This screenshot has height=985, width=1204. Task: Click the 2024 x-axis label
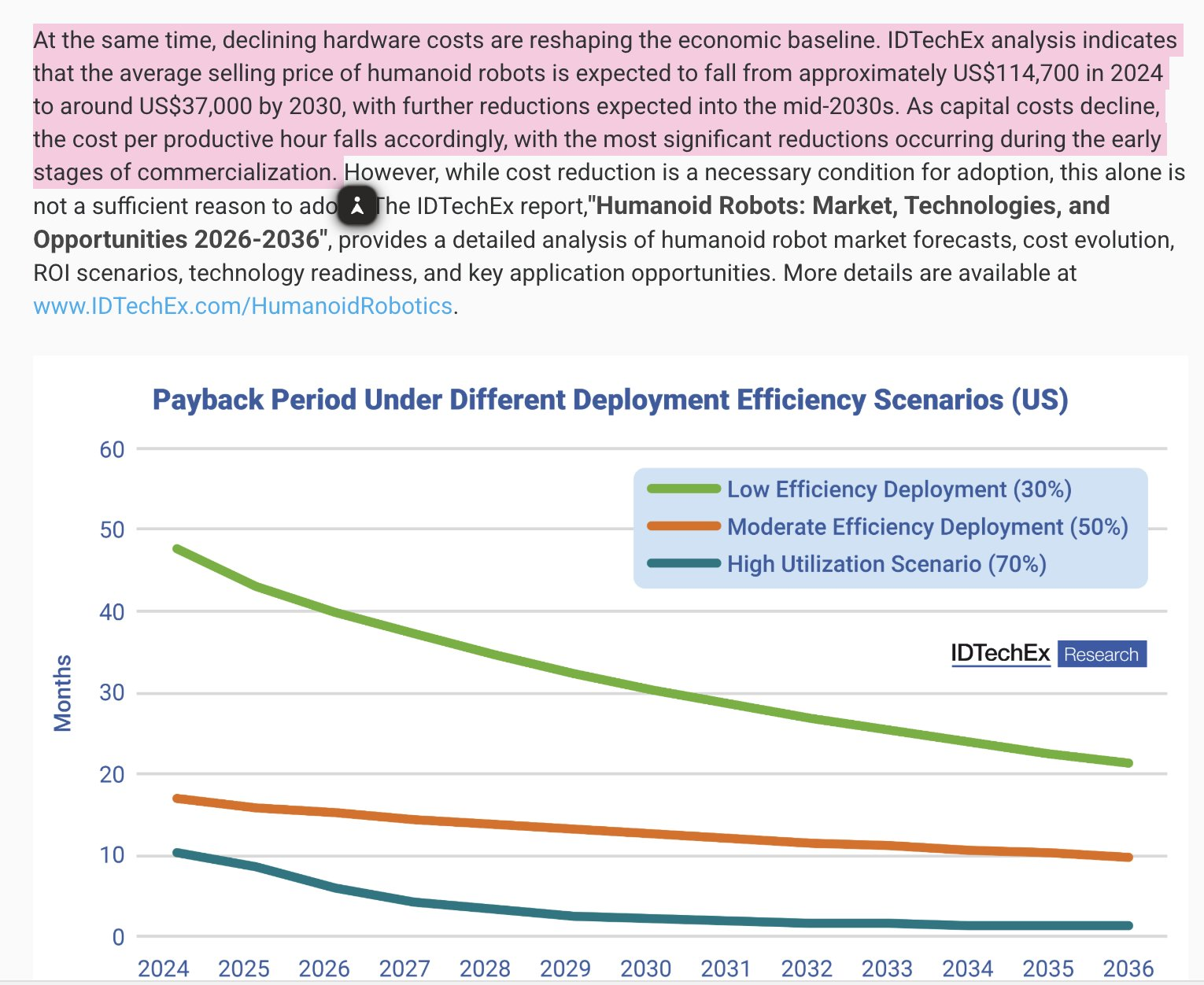coord(164,968)
